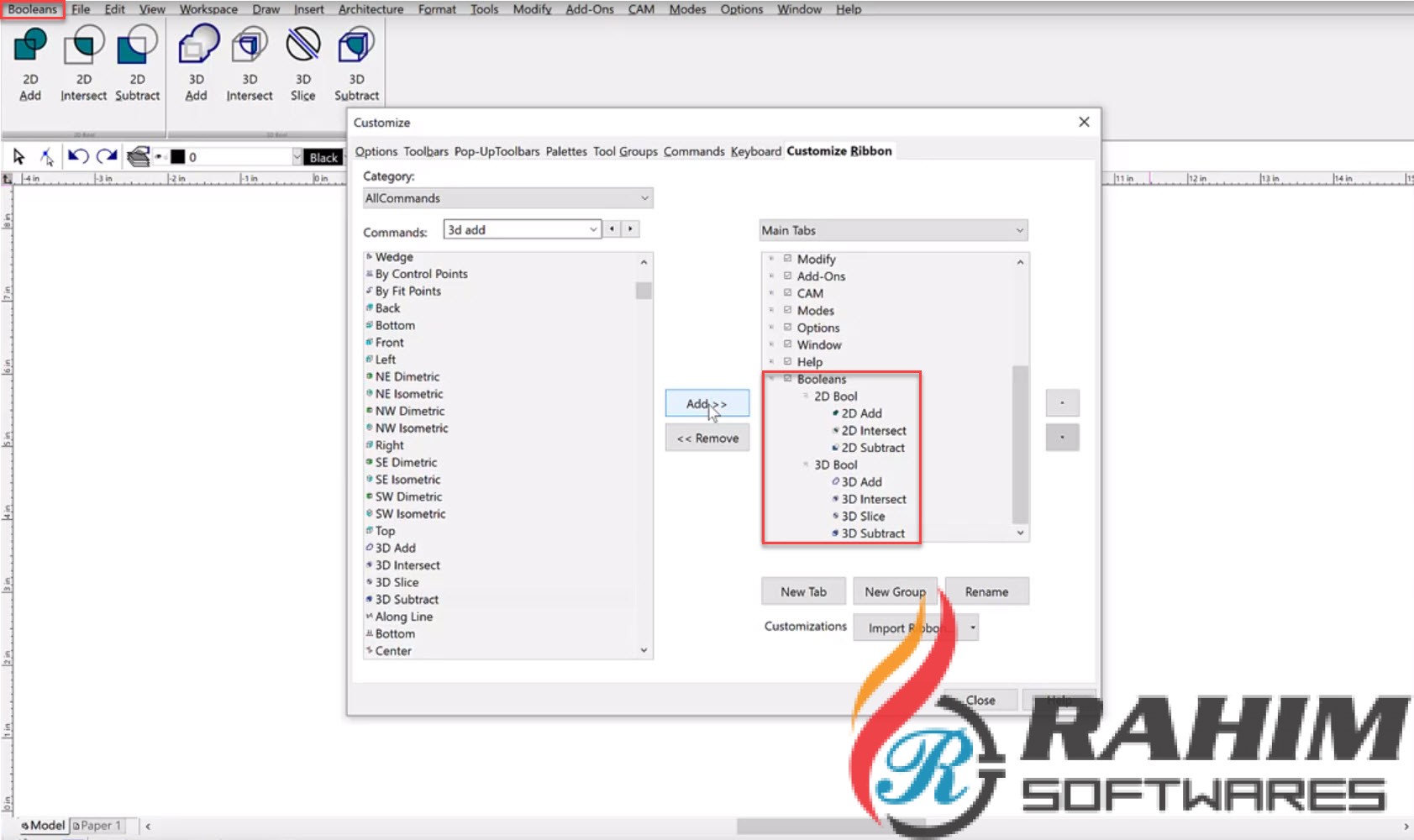
Task: Click the Main Tabs tree scrollbar thumb
Action: coord(1020,444)
